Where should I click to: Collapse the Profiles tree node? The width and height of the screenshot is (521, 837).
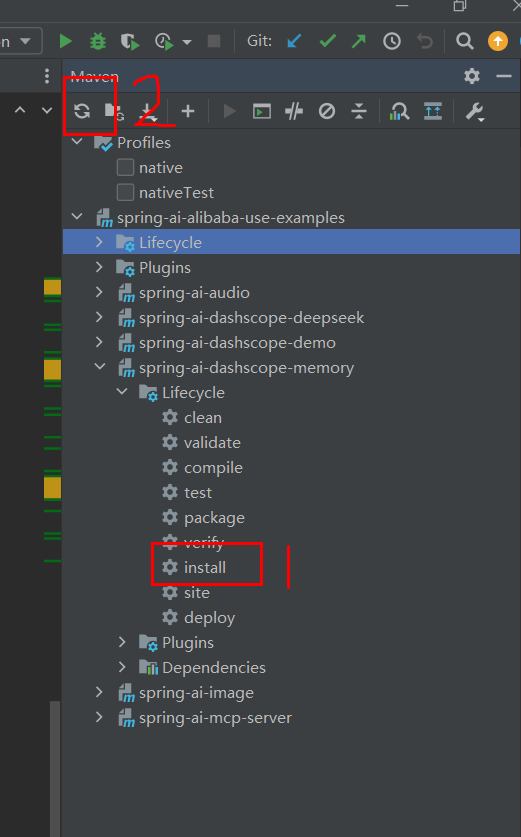(x=77, y=142)
